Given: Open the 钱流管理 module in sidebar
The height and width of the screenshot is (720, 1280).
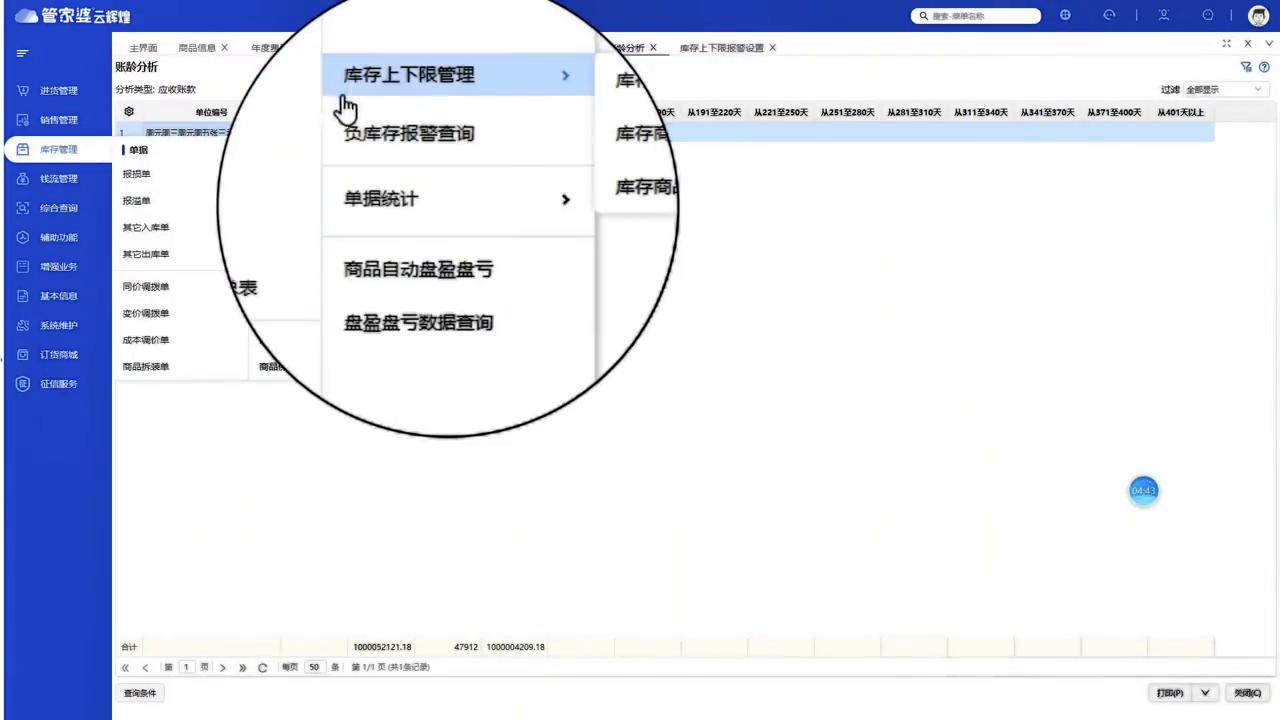Looking at the screenshot, I should (x=58, y=178).
